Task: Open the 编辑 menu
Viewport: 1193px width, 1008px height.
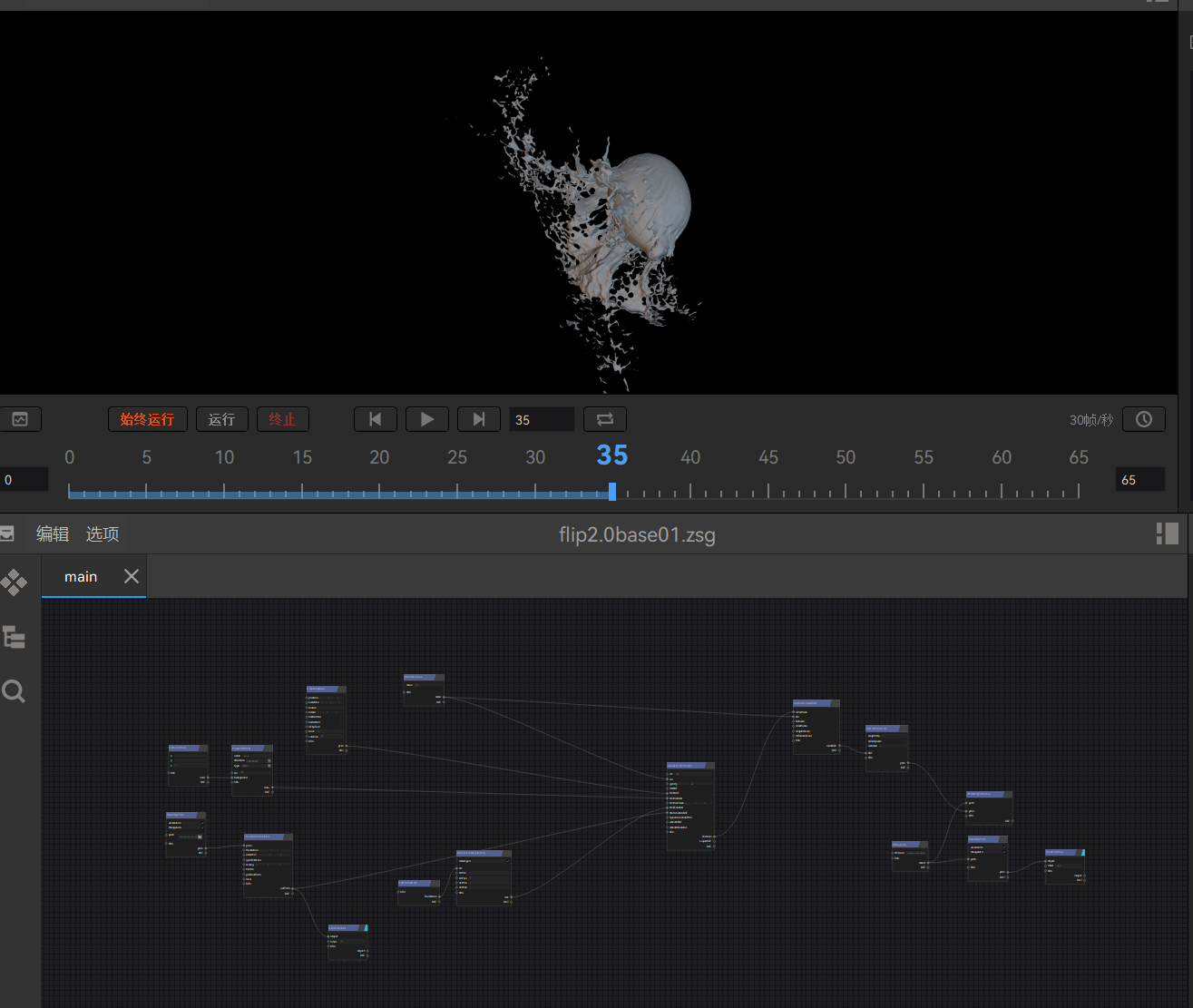Action: 53,534
